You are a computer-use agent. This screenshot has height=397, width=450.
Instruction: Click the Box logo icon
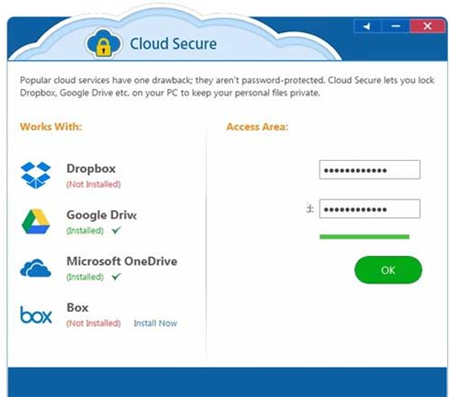[x=36, y=315]
